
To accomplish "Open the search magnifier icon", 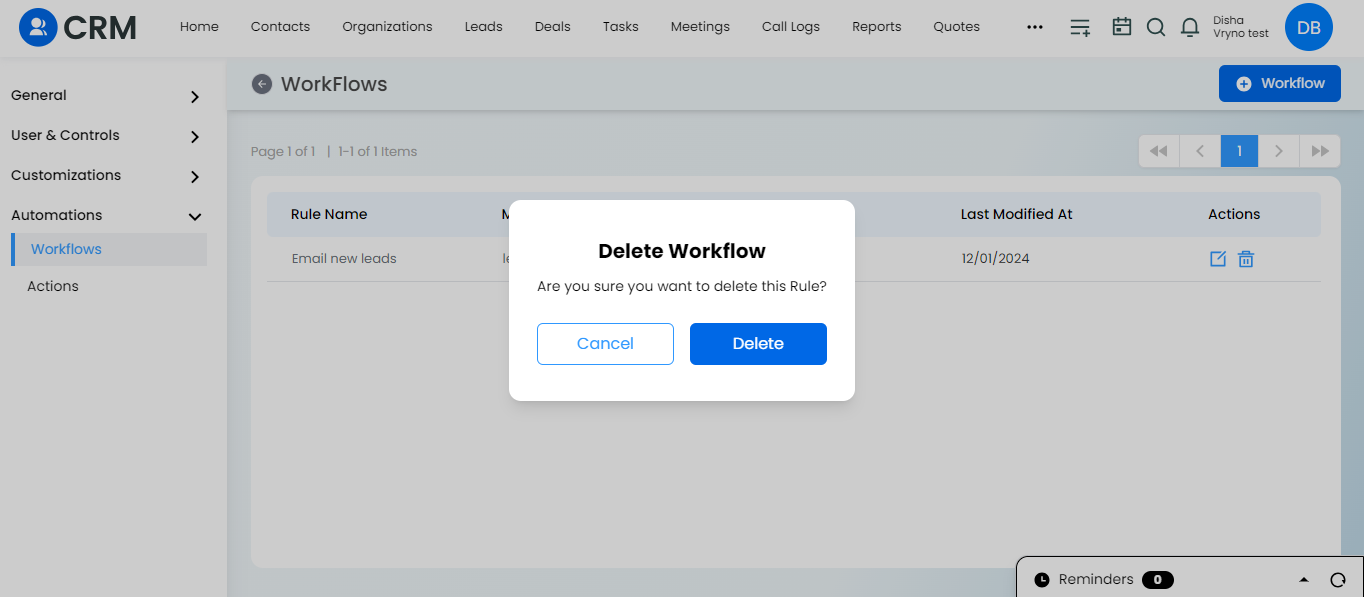I will point(1155,27).
